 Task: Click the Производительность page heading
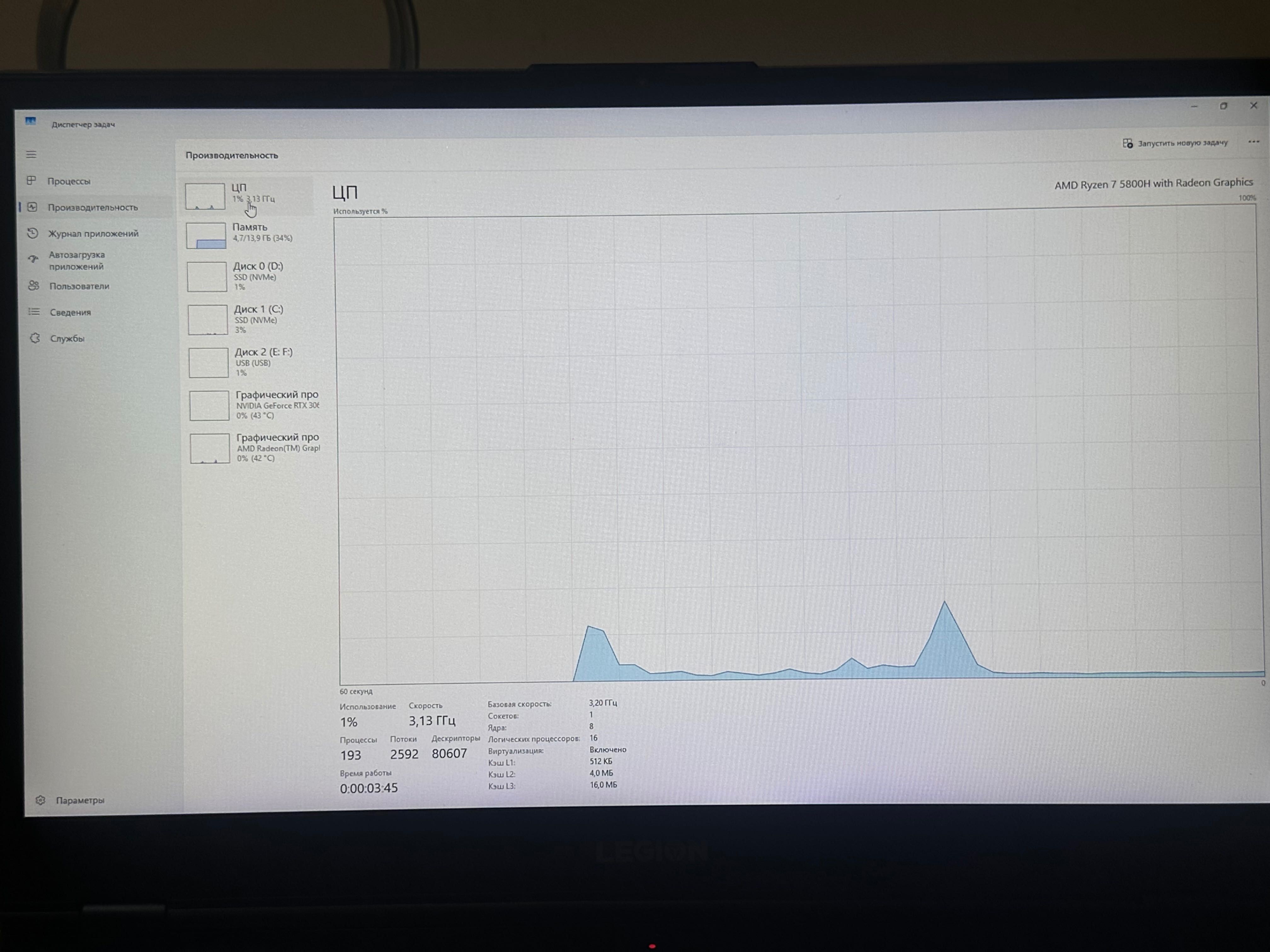[x=232, y=156]
